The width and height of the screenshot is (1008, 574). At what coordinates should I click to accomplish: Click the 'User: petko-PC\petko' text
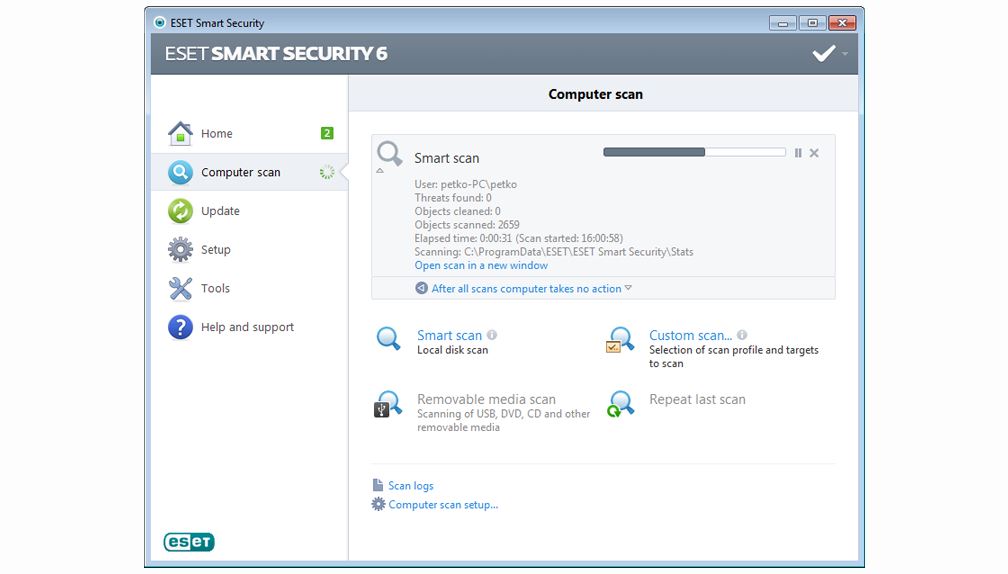(465, 184)
